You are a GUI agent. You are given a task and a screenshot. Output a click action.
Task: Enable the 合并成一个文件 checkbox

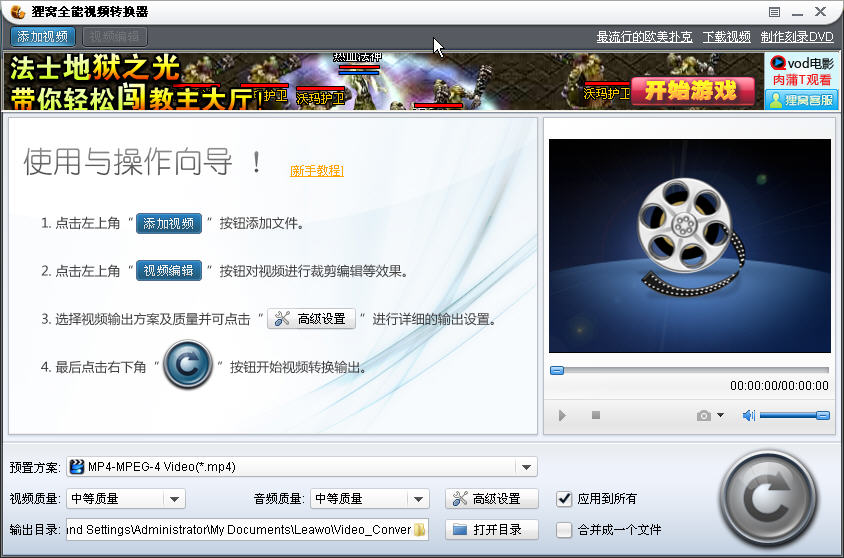click(564, 530)
